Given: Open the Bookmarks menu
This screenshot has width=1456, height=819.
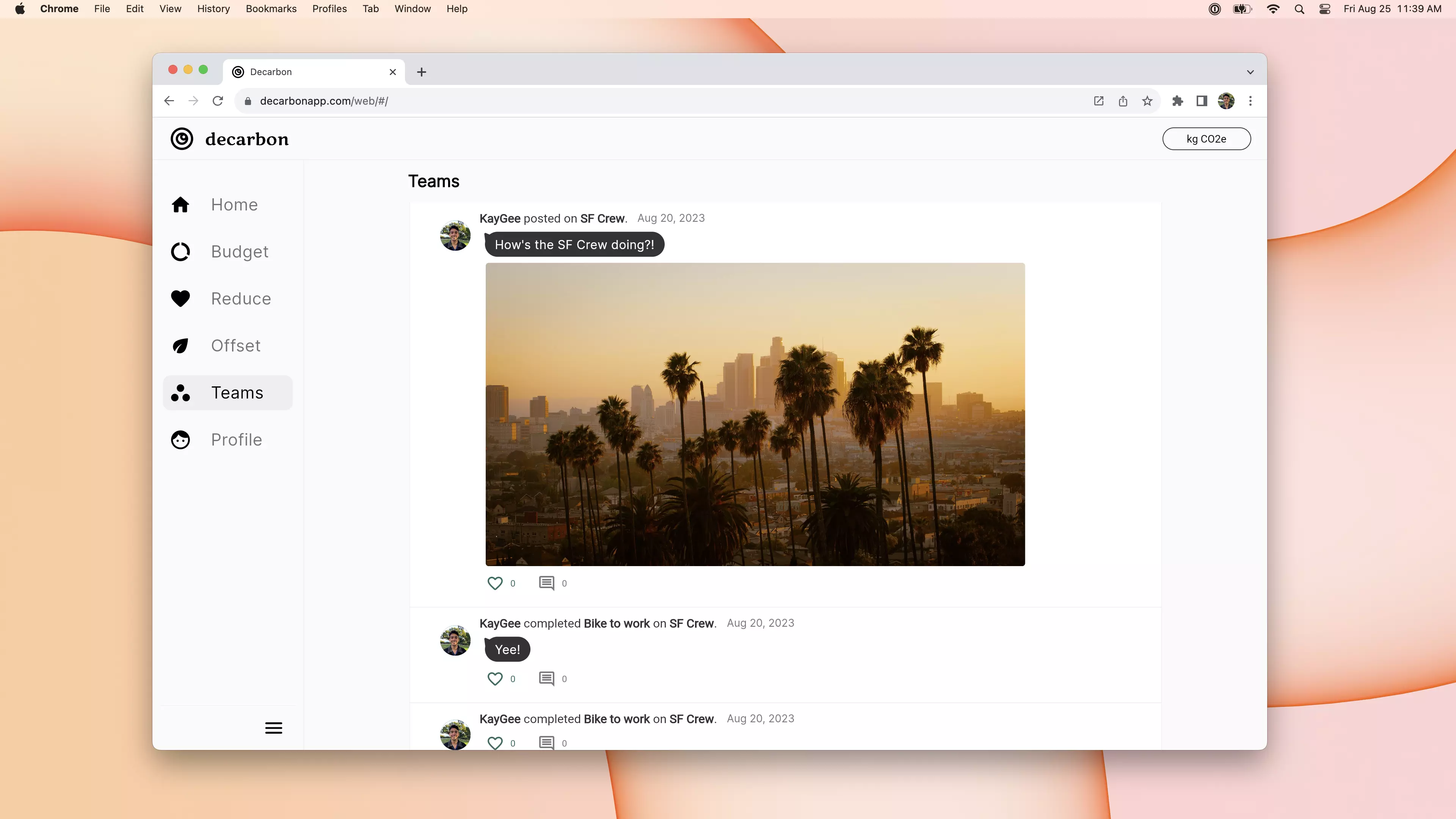Looking at the screenshot, I should coord(271,8).
